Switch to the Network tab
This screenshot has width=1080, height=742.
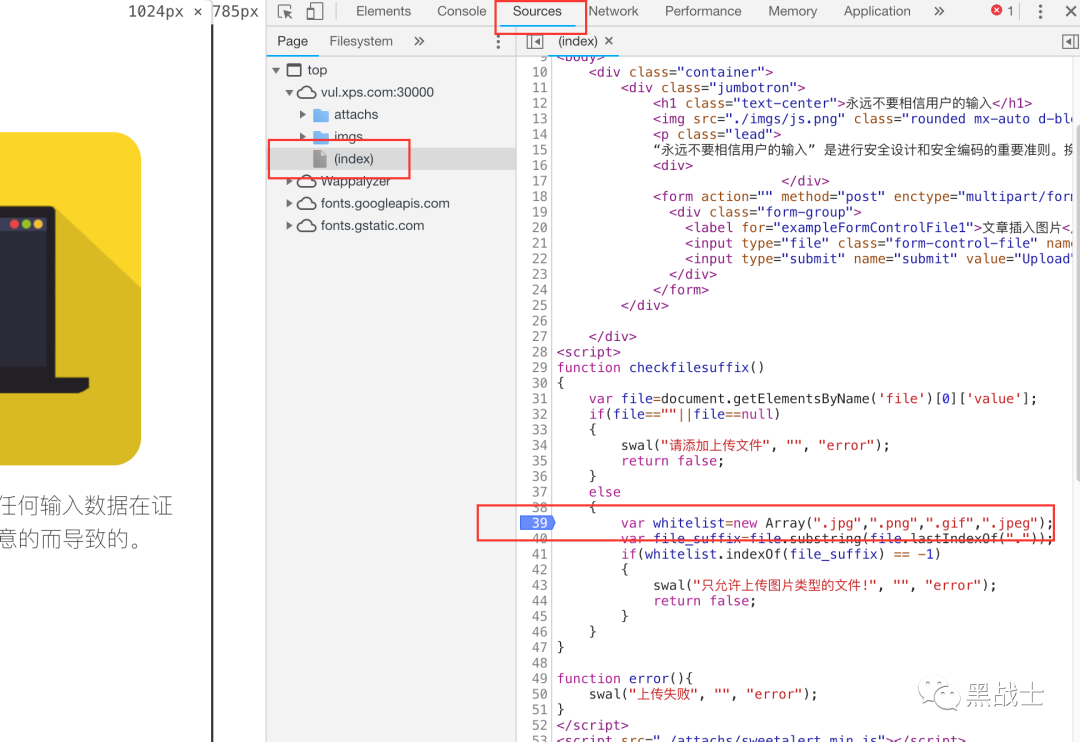(613, 11)
